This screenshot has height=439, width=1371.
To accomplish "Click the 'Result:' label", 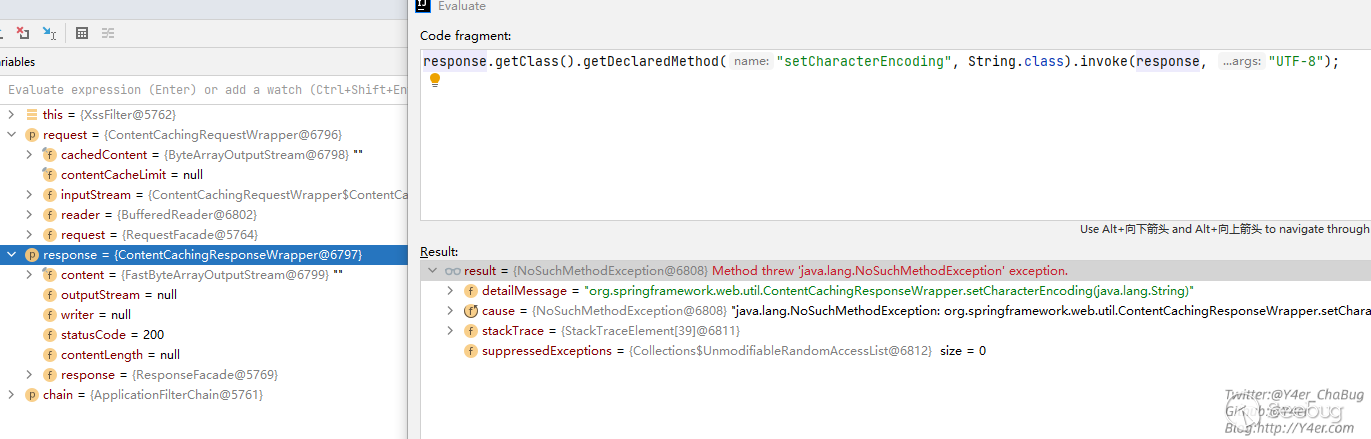I will 439,252.
